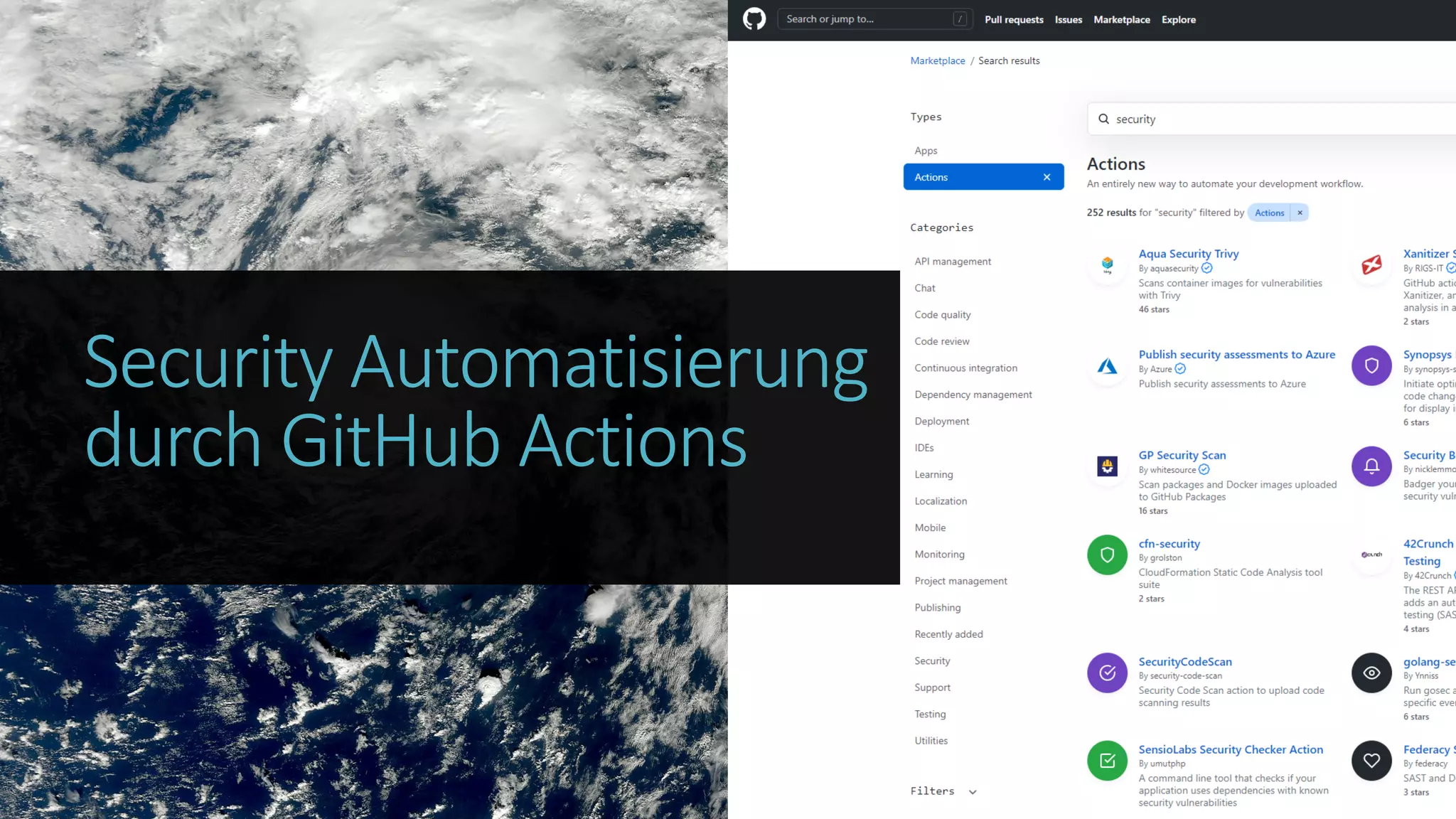The image size is (1456, 819).
Task: Click the verified badge next to whitesource
Action: [1204, 469]
